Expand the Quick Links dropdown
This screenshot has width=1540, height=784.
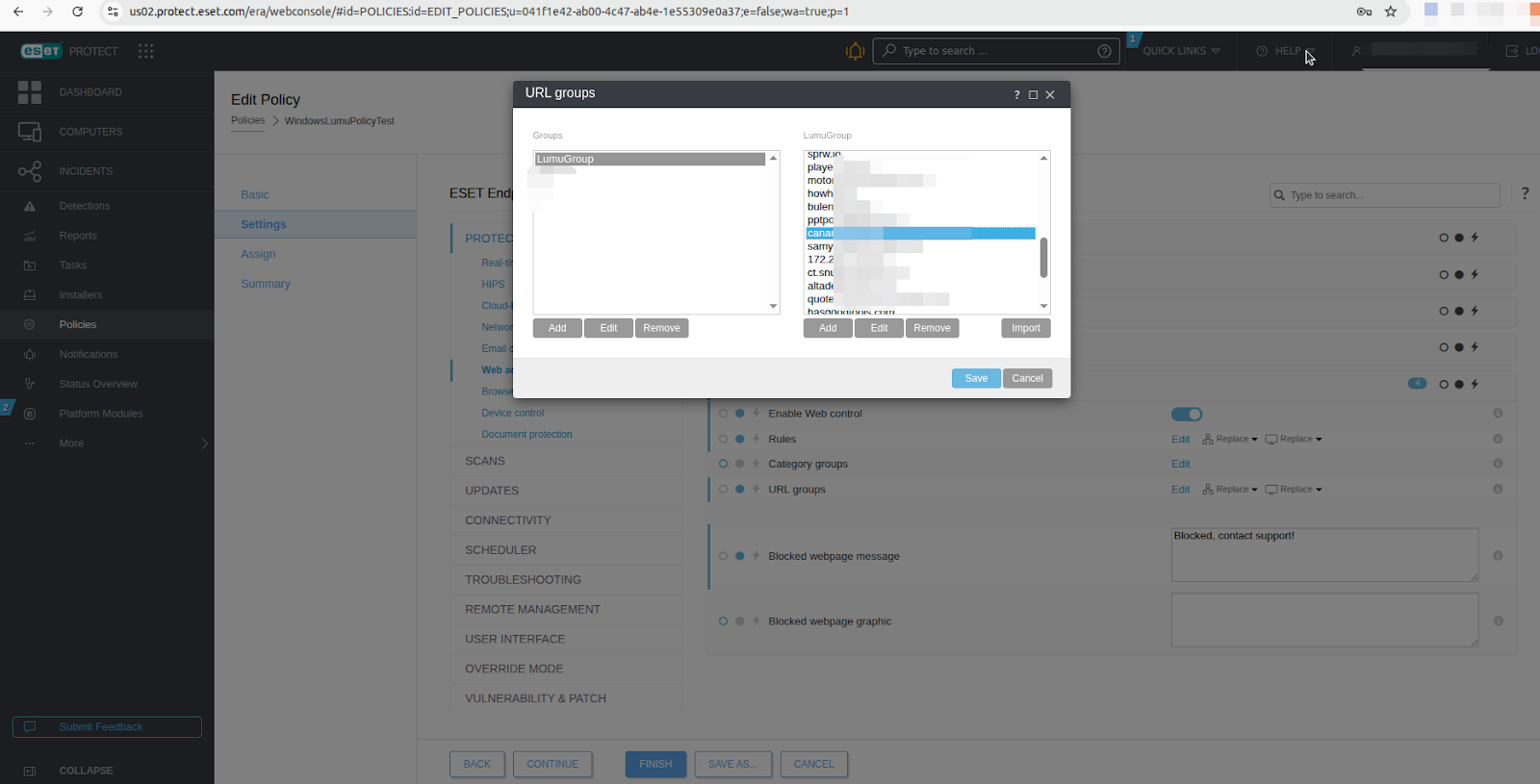coord(1181,51)
